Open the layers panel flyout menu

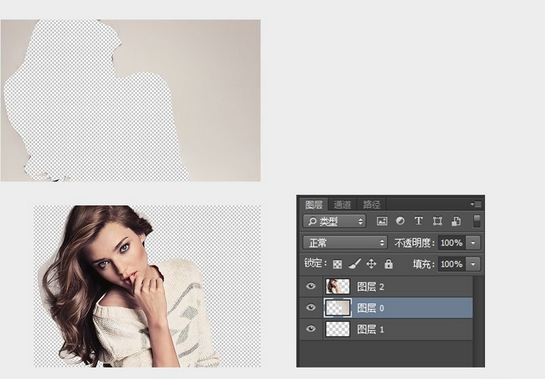476,204
